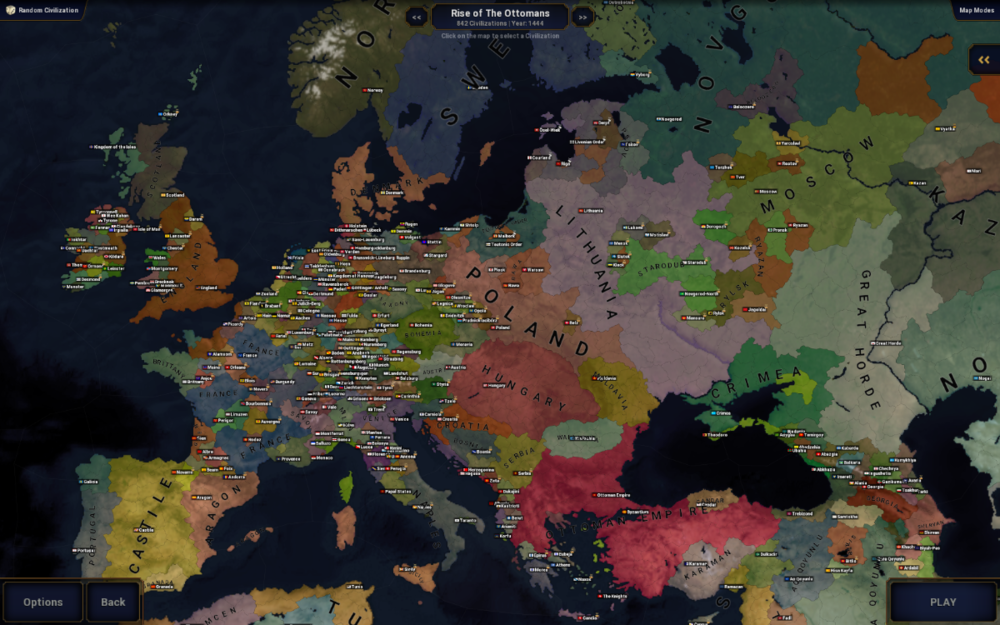Collapse the right side panel with yellow chevrons

pyautogui.click(x=984, y=60)
